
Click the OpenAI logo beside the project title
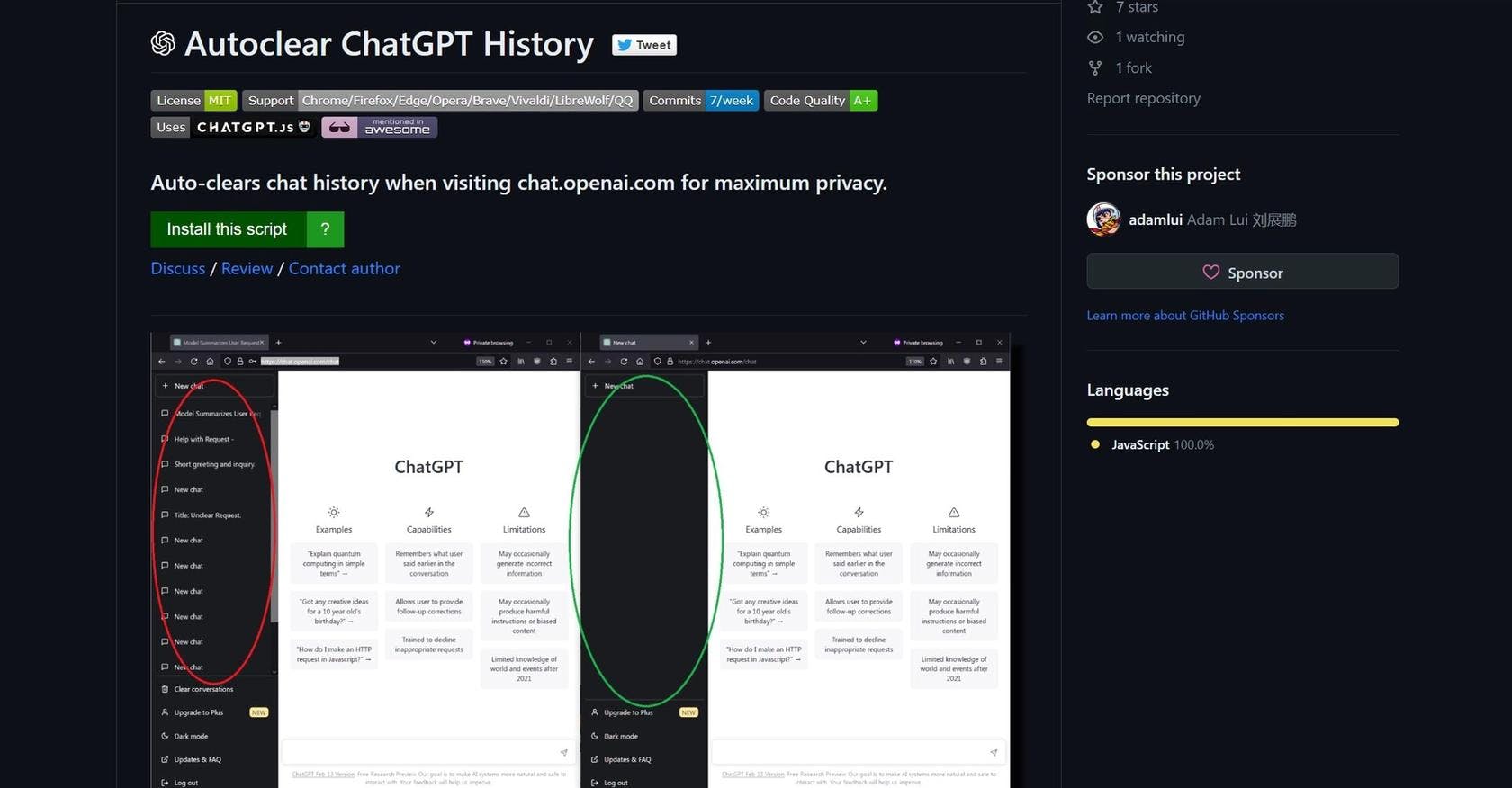click(163, 43)
